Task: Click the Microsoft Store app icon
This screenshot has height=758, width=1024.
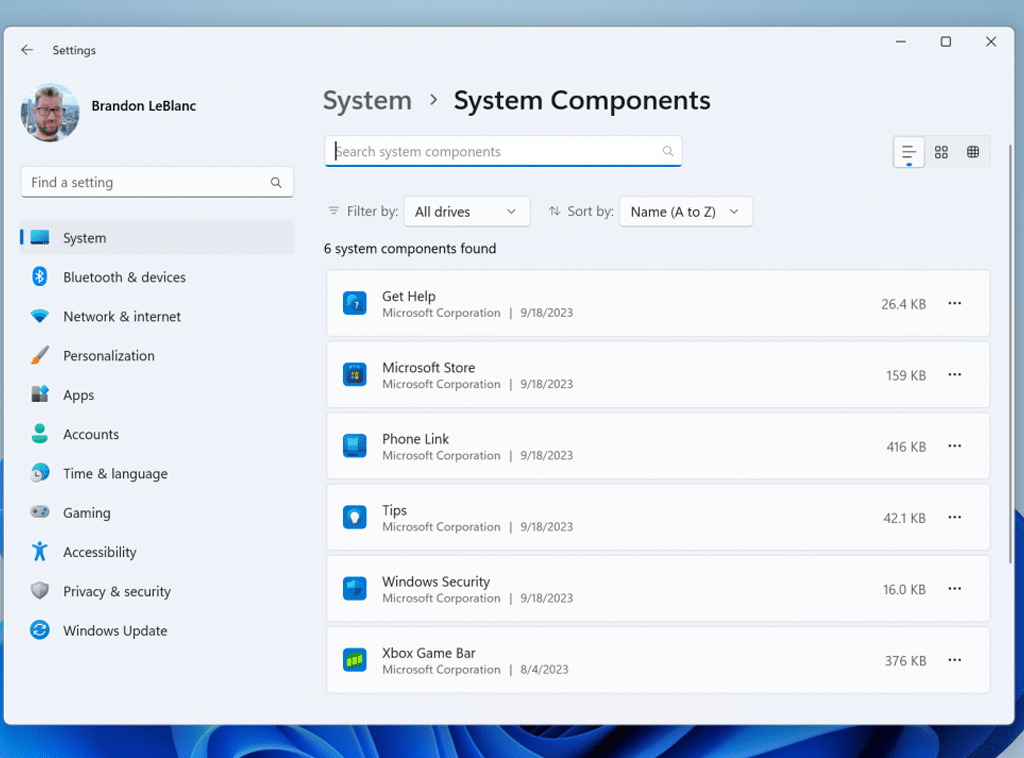Action: [354, 375]
